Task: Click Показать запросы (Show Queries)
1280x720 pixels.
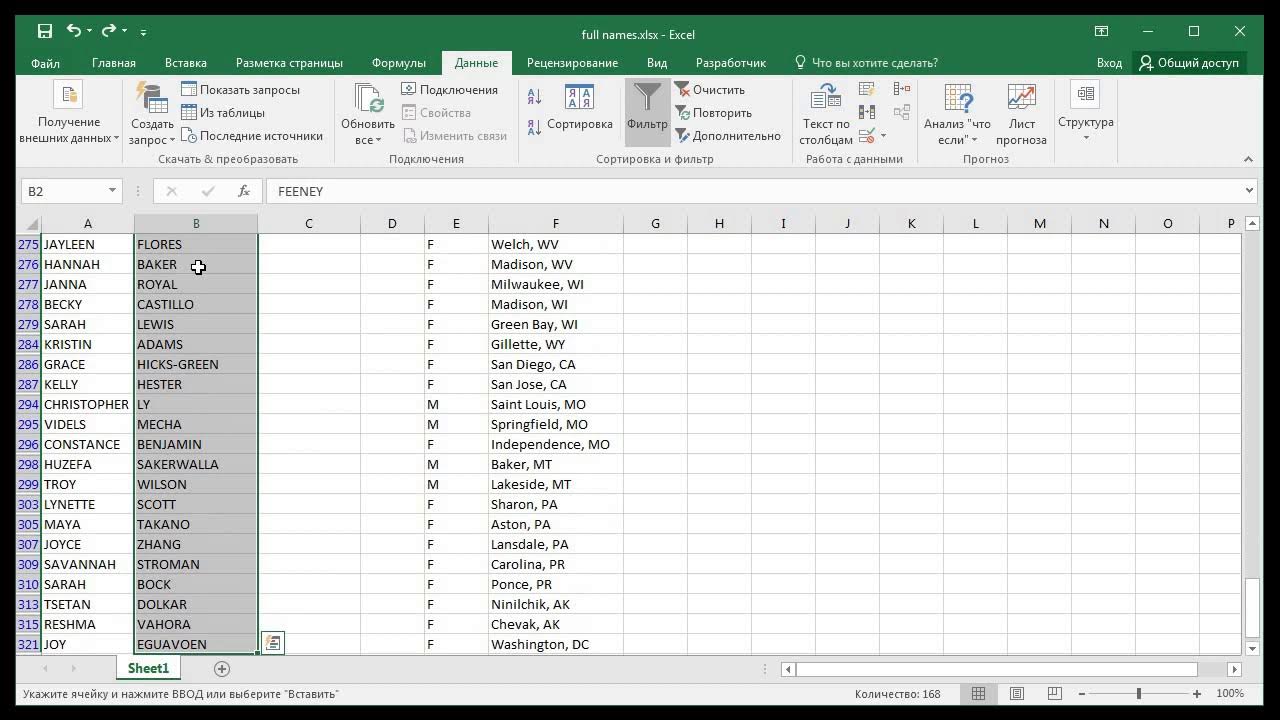Action: point(240,90)
